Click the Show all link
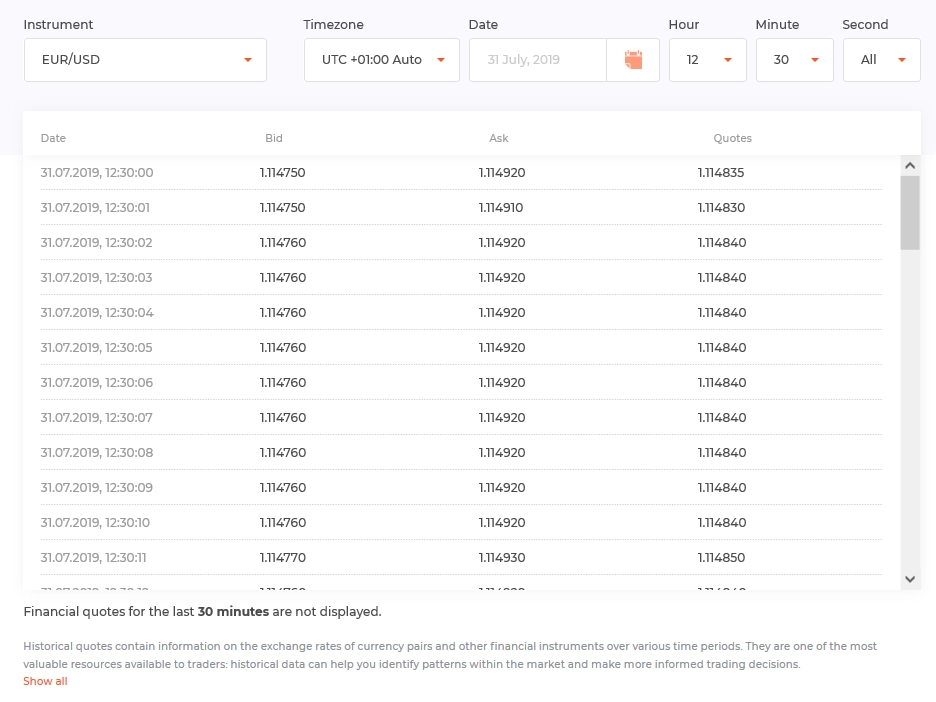The height and width of the screenshot is (702, 936). [x=45, y=681]
